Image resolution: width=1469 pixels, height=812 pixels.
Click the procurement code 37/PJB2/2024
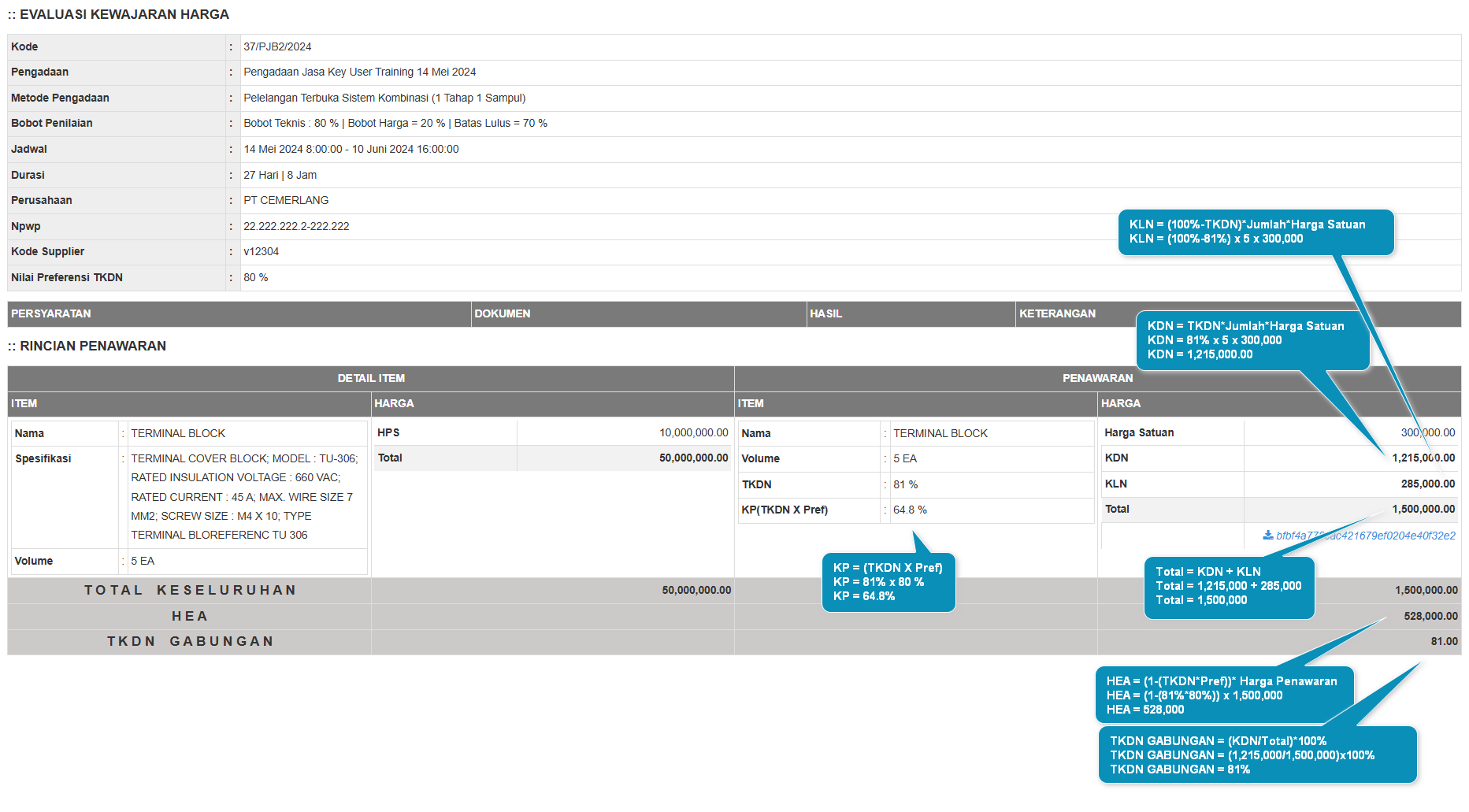[x=277, y=46]
